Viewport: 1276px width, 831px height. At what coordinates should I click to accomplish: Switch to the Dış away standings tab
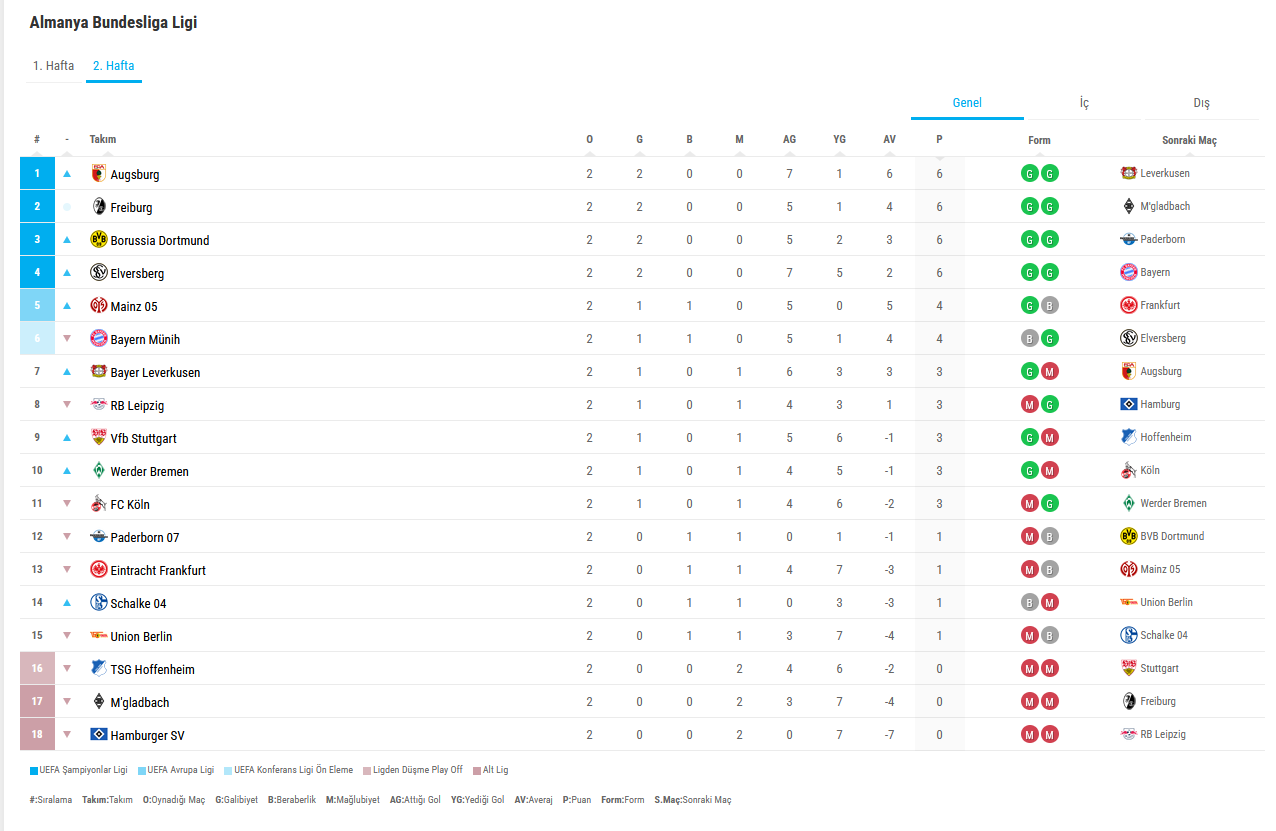pos(1201,103)
